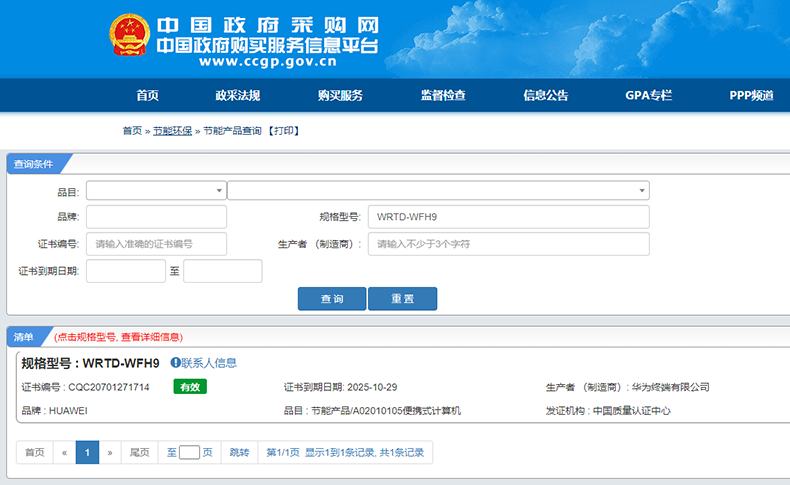Open the 首页 navigation menu item
The width and height of the screenshot is (790, 485).
tap(147, 96)
